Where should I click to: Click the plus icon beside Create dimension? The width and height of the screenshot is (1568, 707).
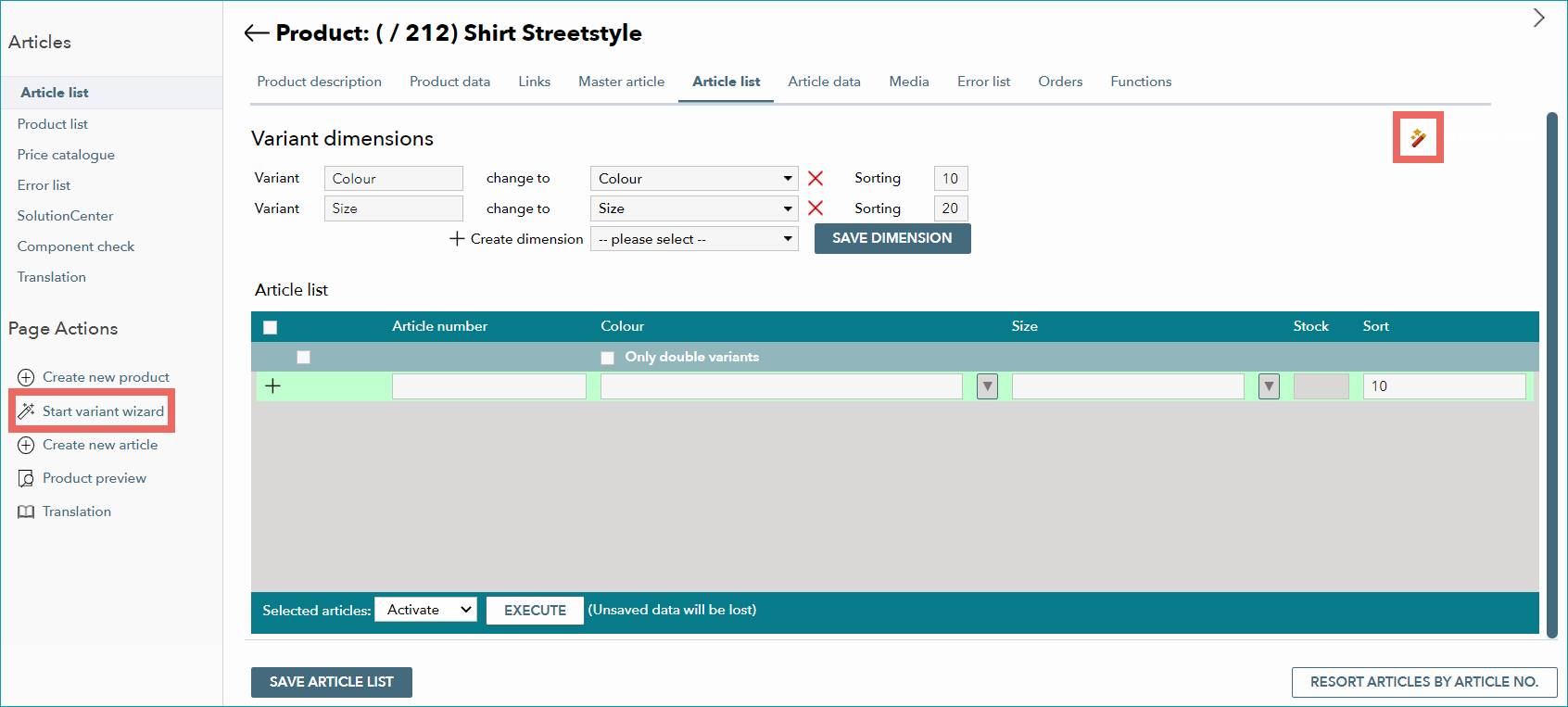[457, 239]
